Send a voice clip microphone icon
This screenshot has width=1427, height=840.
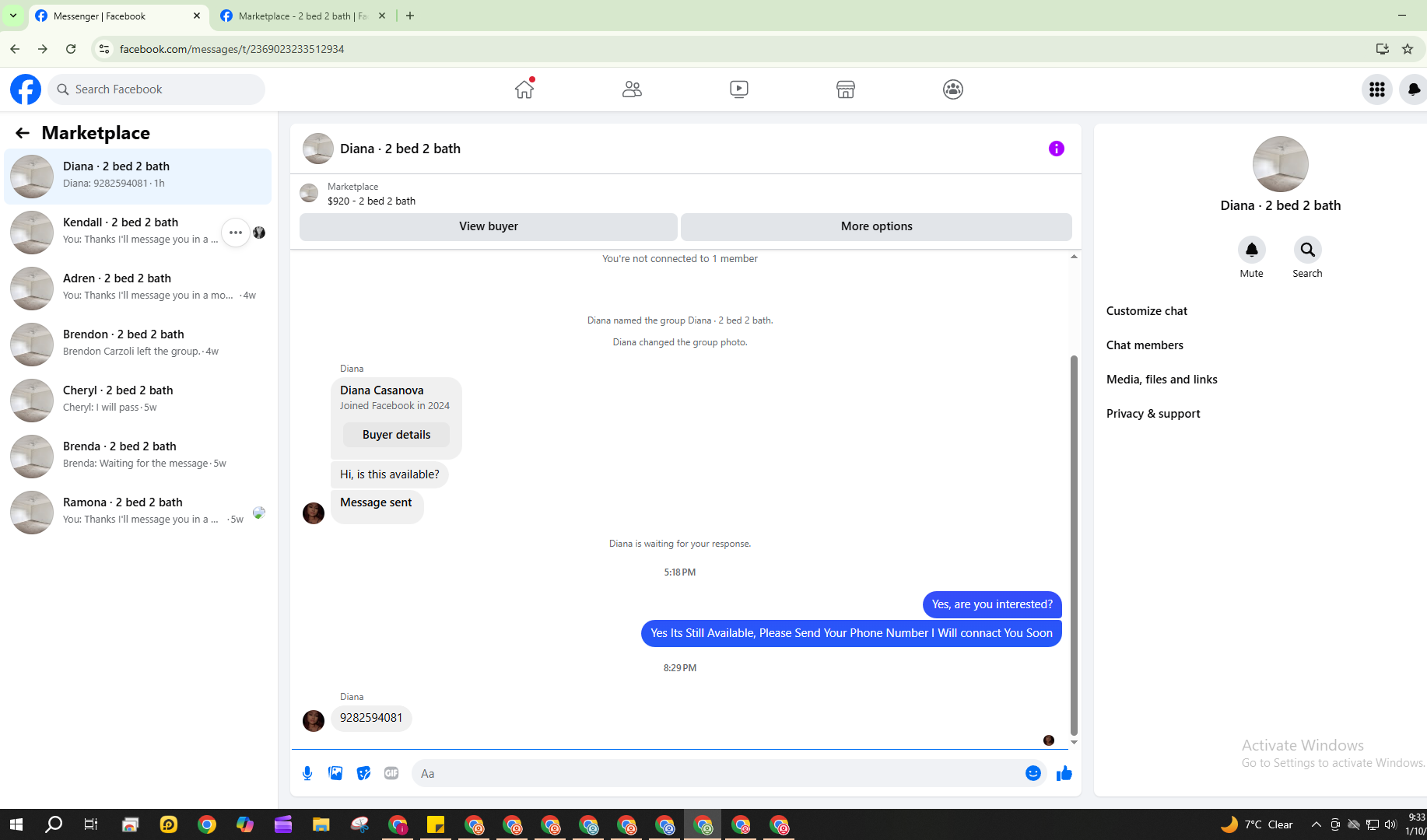coord(307,773)
